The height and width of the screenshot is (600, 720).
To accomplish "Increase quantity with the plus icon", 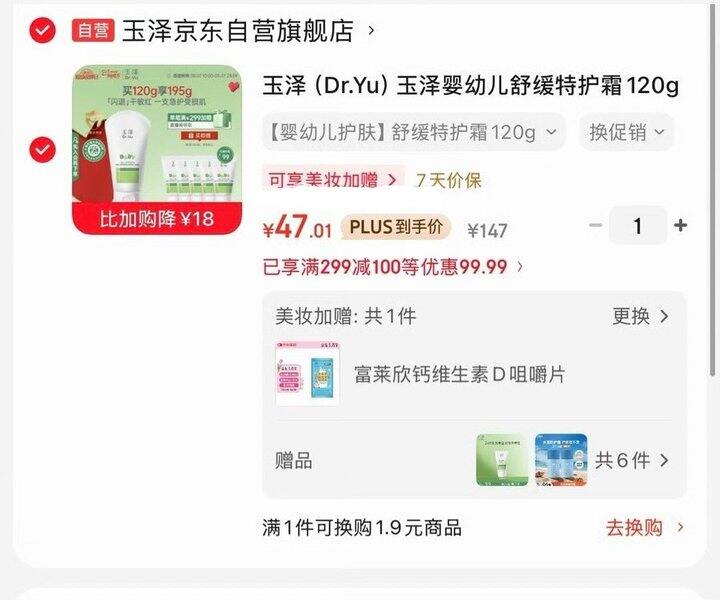I will (681, 225).
